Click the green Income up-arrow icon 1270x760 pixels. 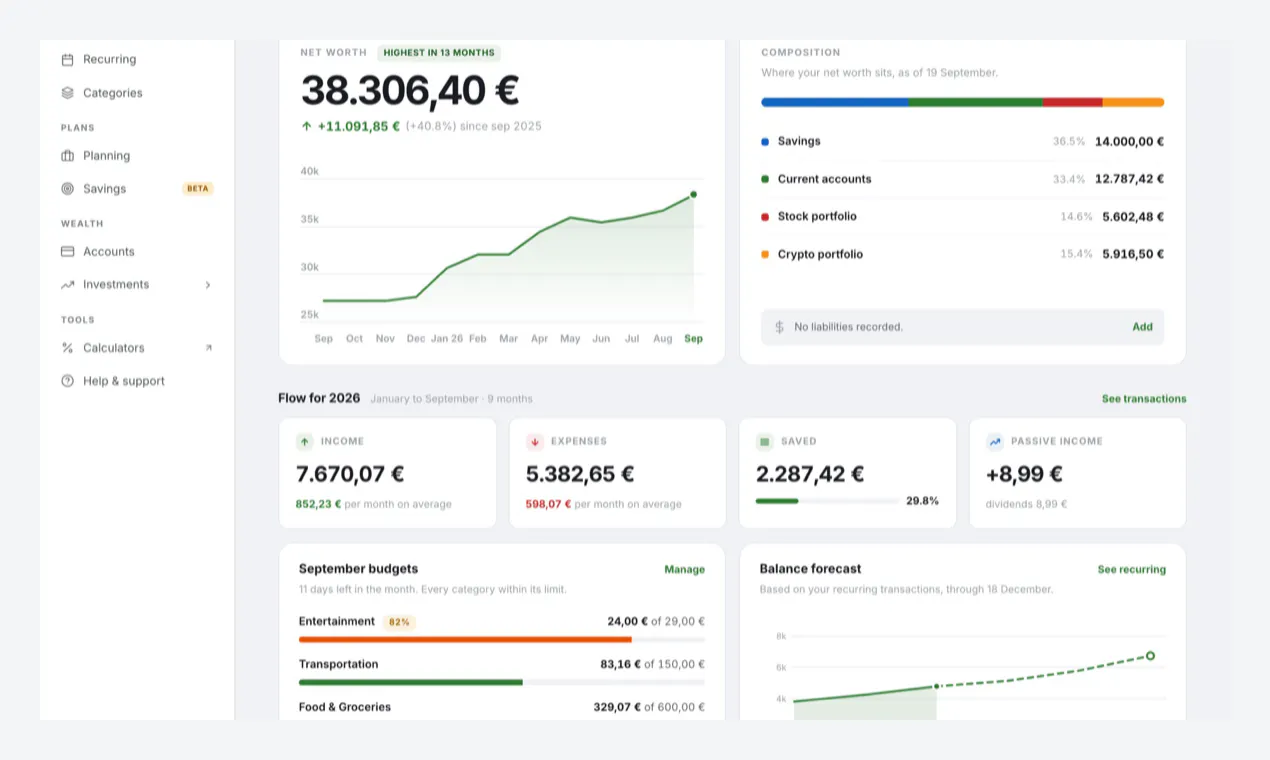[305, 441]
